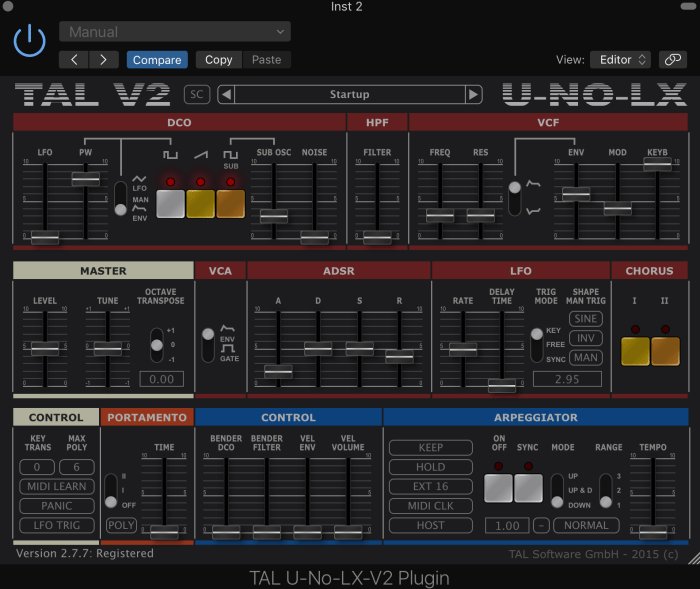This screenshot has width=700, height=589.
Task: Turn on the arpeggiator ON/OFF button
Action: tap(498, 488)
